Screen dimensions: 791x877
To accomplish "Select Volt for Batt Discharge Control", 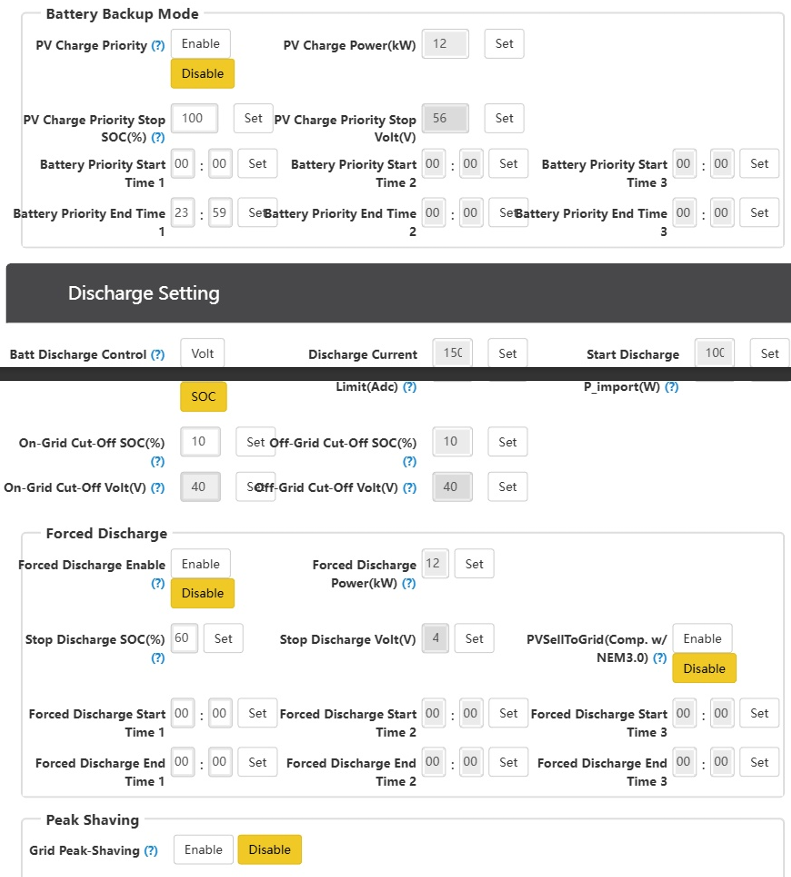I will [x=203, y=353].
